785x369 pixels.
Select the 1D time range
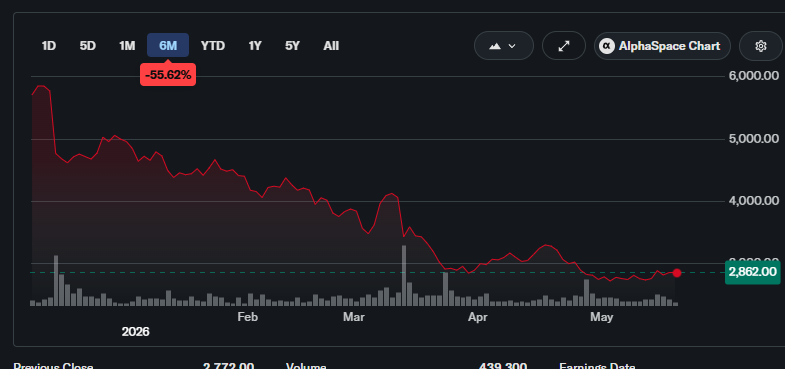49,46
